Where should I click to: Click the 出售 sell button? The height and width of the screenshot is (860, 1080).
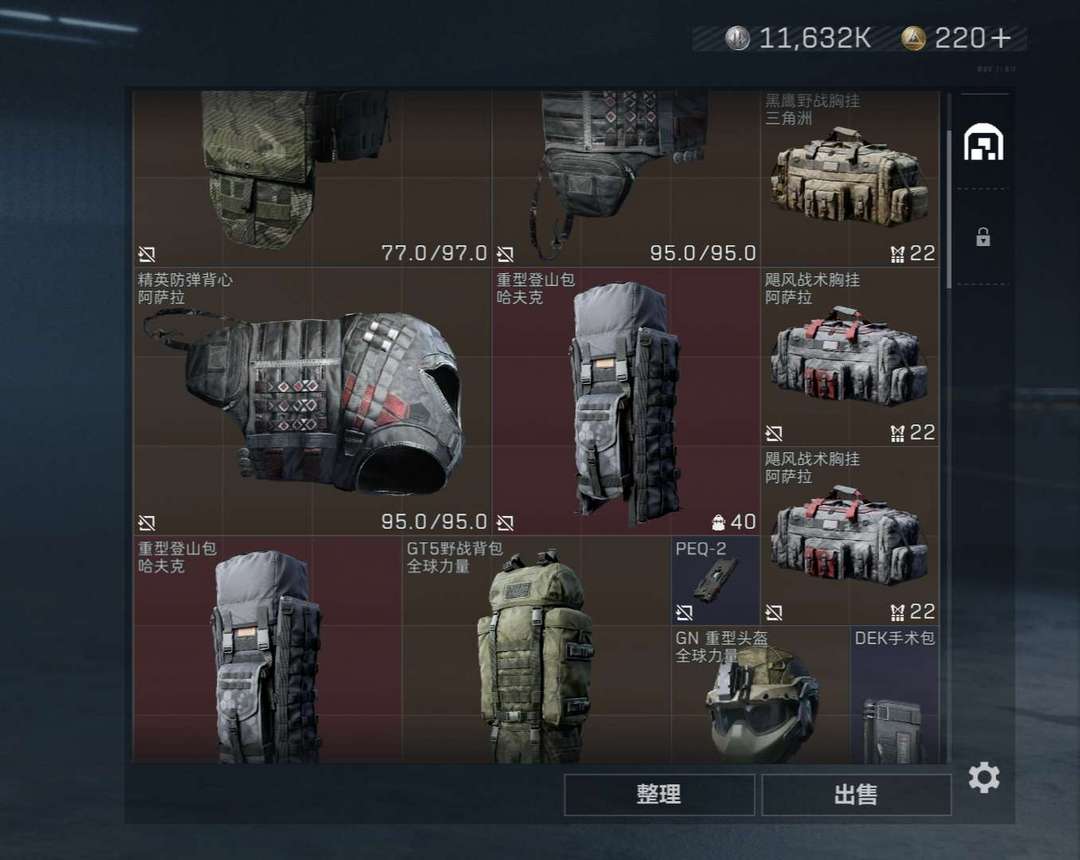[856, 795]
